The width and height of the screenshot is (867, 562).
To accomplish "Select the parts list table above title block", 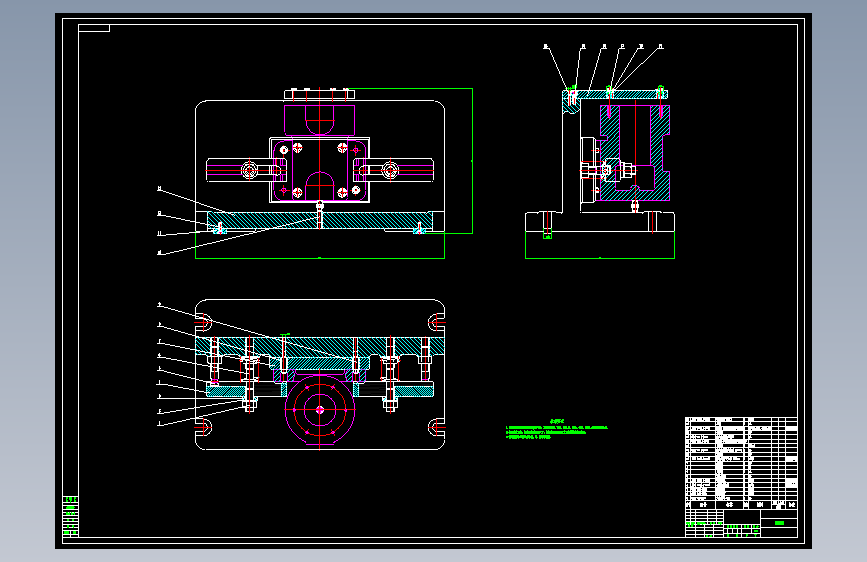I will tap(741, 463).
